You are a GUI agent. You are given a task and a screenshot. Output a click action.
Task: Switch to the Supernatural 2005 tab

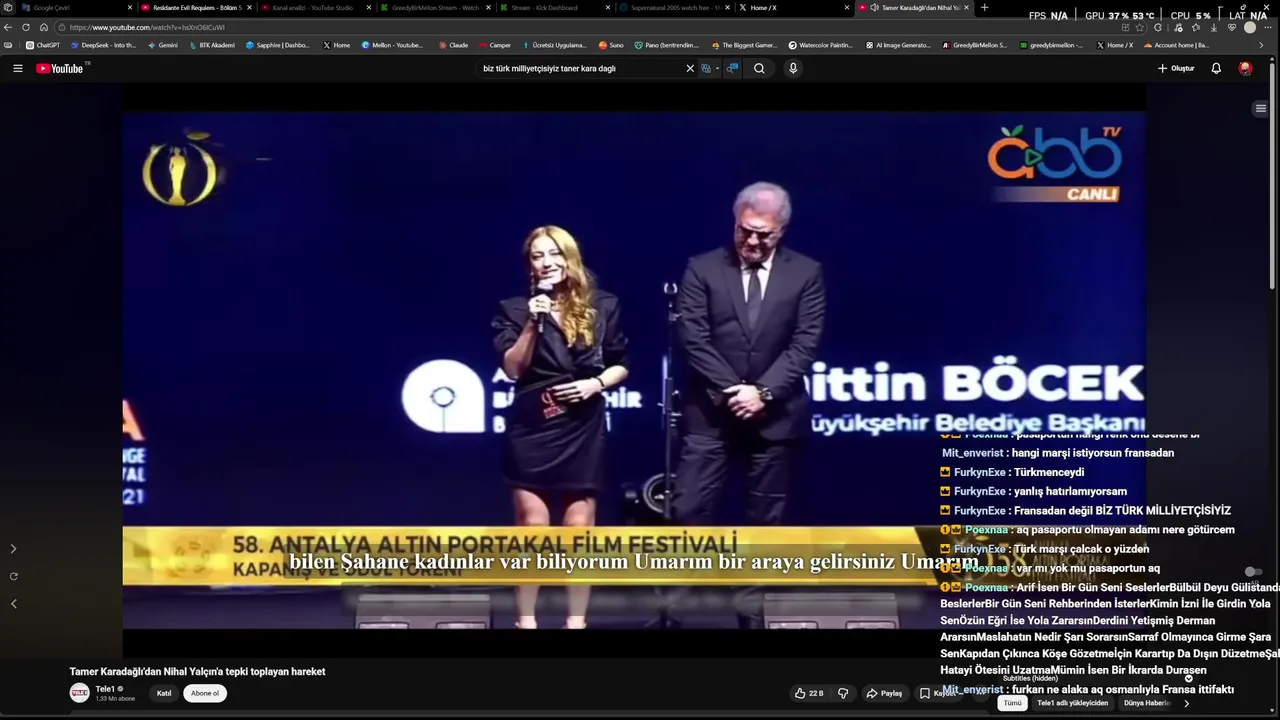click(x=673, y=7)
